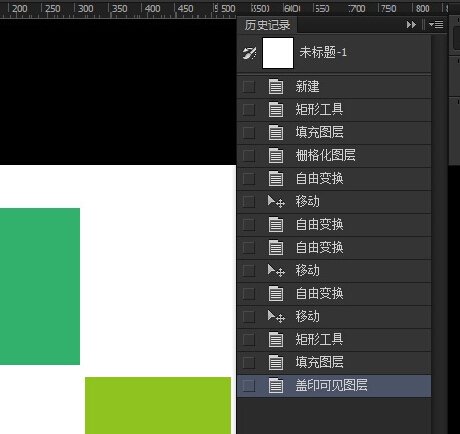Image resolution: width=460 pixels, height=434 pixels.
Task: Click the move icon of the last 移动 state
Action: 276,316
